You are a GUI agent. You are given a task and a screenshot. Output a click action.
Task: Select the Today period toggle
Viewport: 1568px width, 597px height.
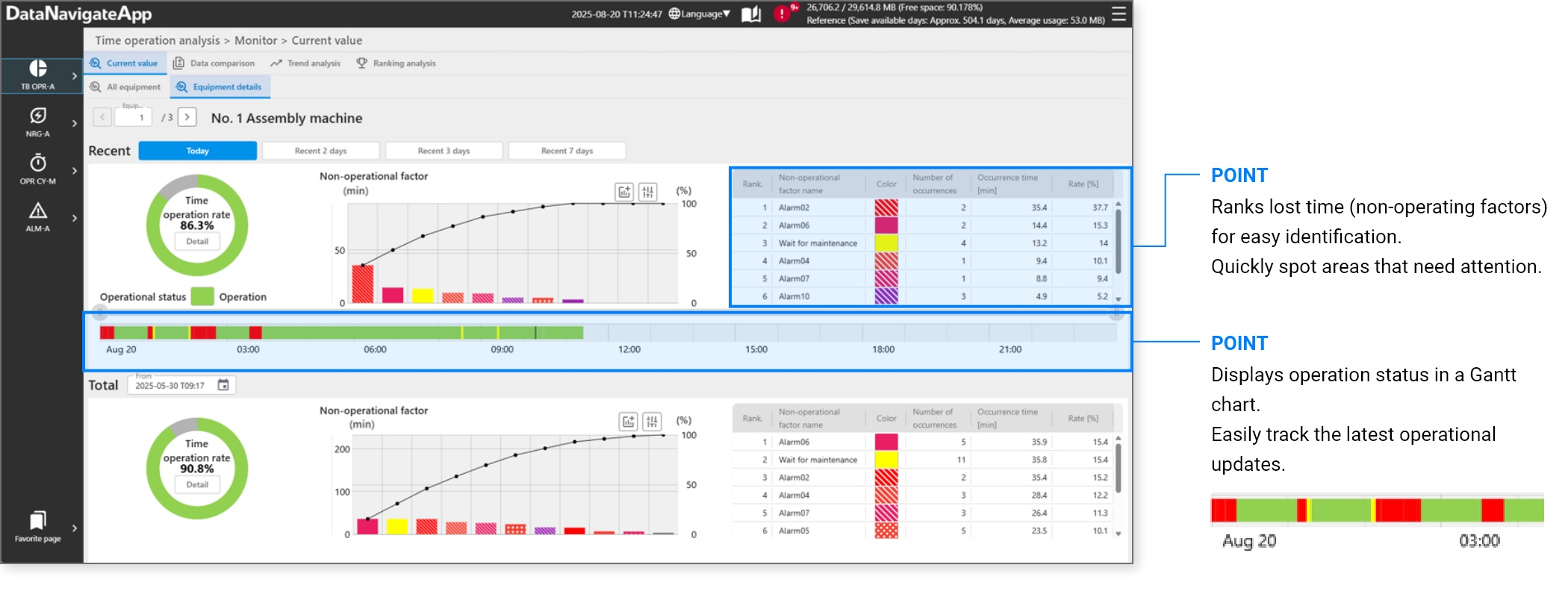point(198,151)
